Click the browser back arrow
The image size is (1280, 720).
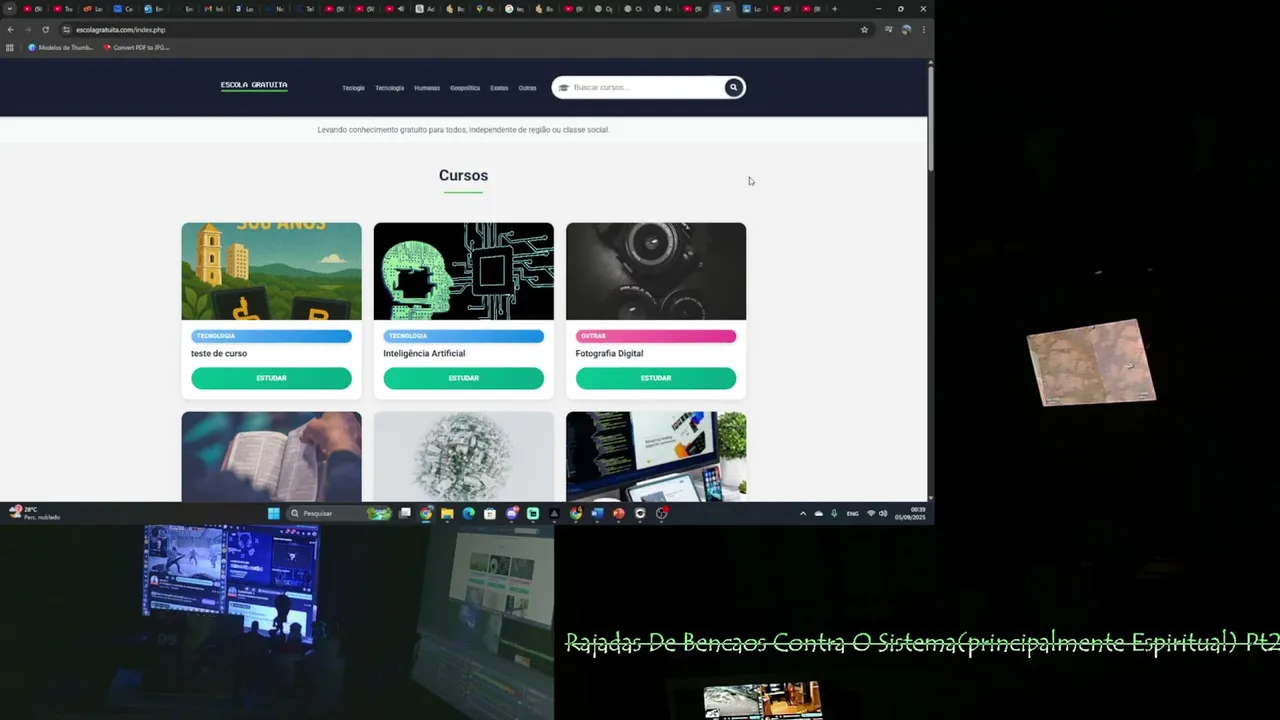pyautogui.click(x=10, y=29)
